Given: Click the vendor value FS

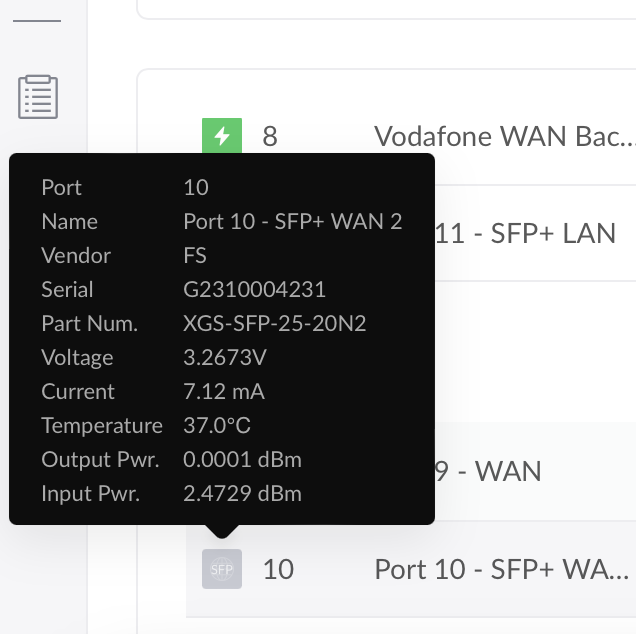Looking at the screenshot, I should point(195,256).
